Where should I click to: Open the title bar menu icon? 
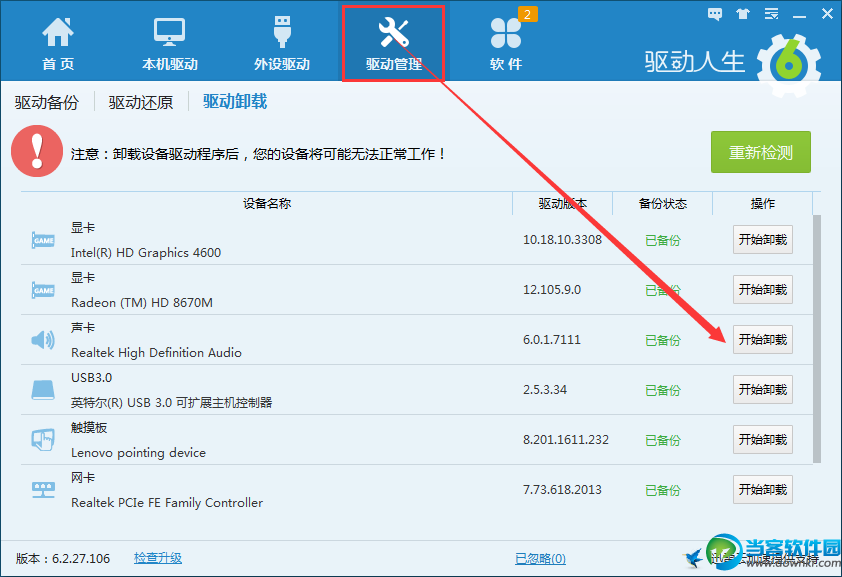[x=772, y=14]
